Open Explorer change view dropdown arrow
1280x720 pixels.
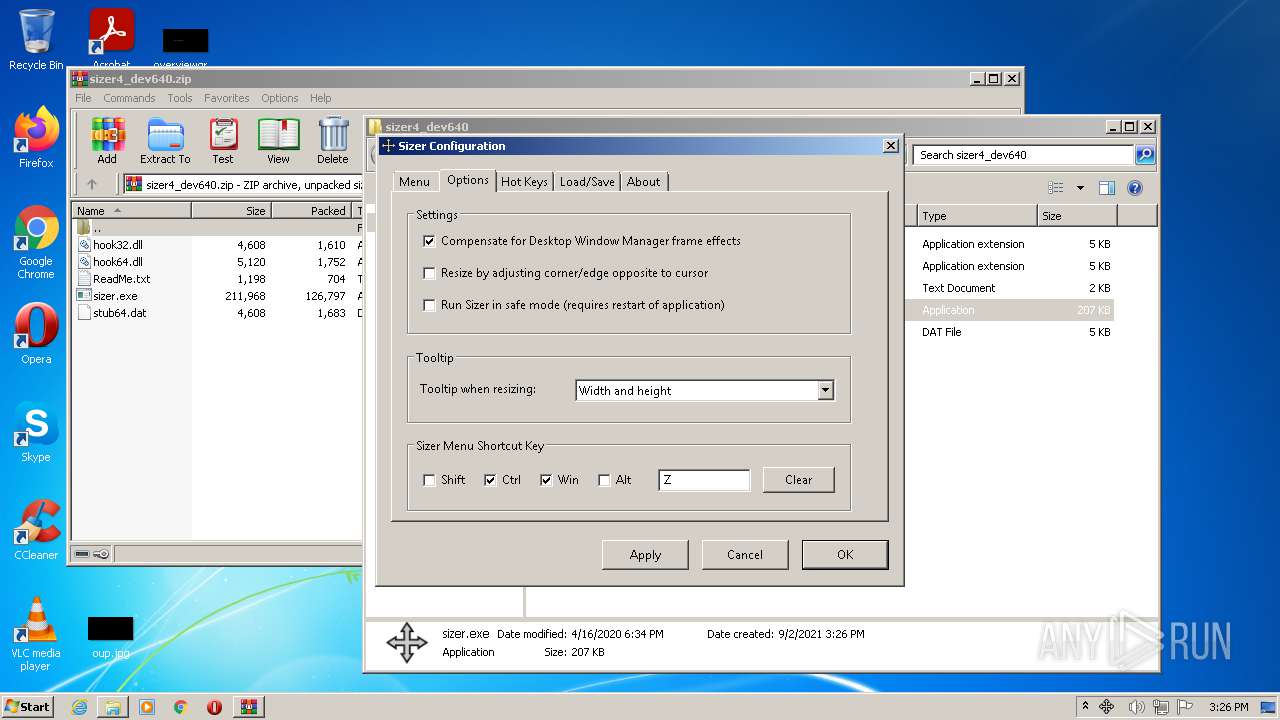click(x=1080, y=188)
